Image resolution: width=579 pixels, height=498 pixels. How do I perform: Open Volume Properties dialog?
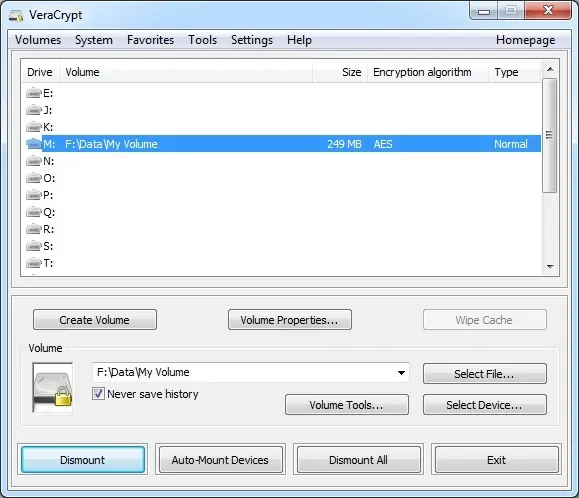tap(290, 320)
